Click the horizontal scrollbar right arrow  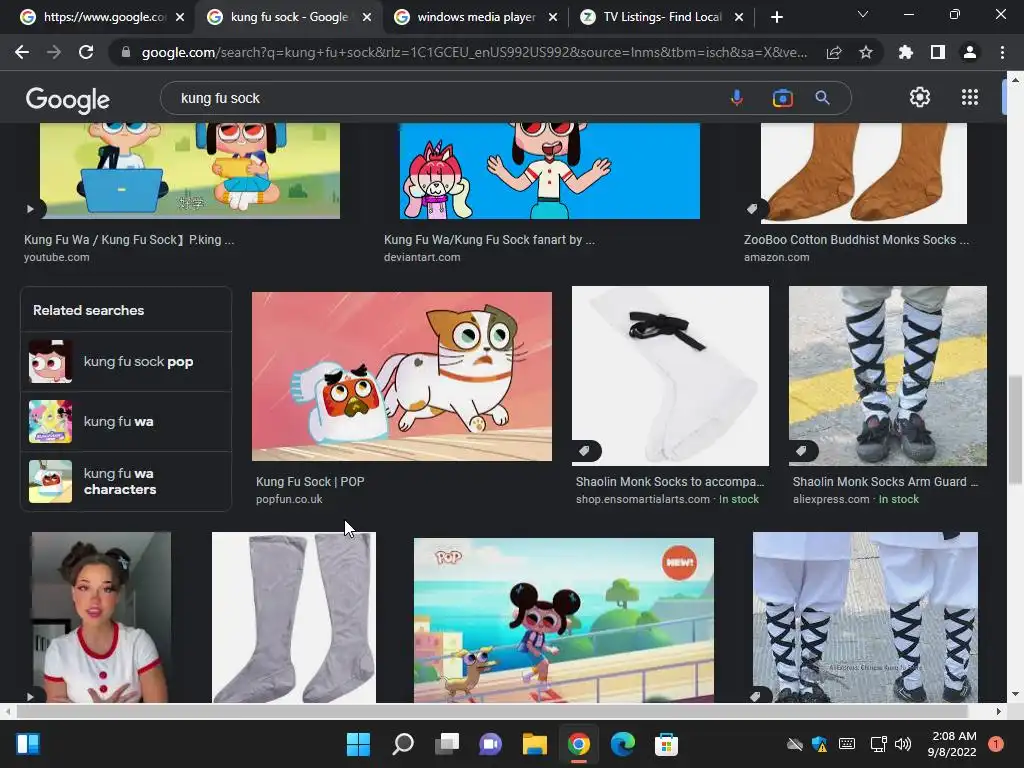click(x=999, y=711)
